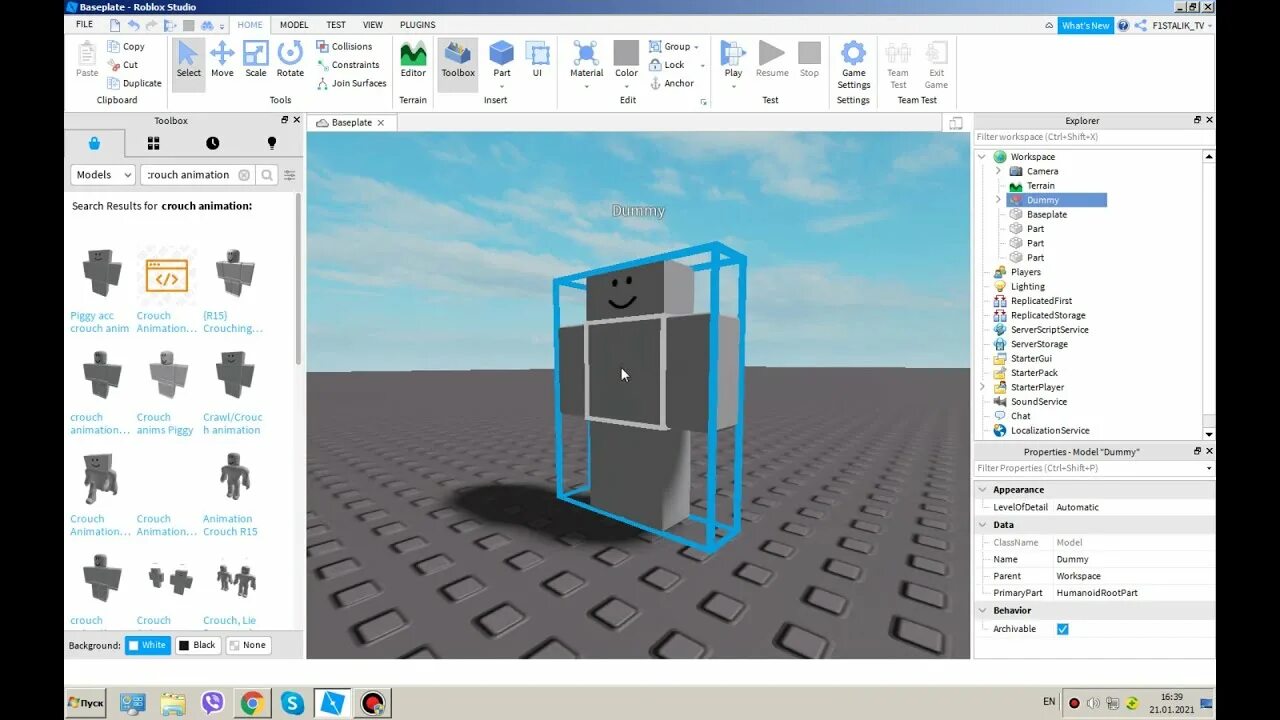Expand the Camera tree node
The height and width of the screenshot is (720, 1280).
pos(998,171)
